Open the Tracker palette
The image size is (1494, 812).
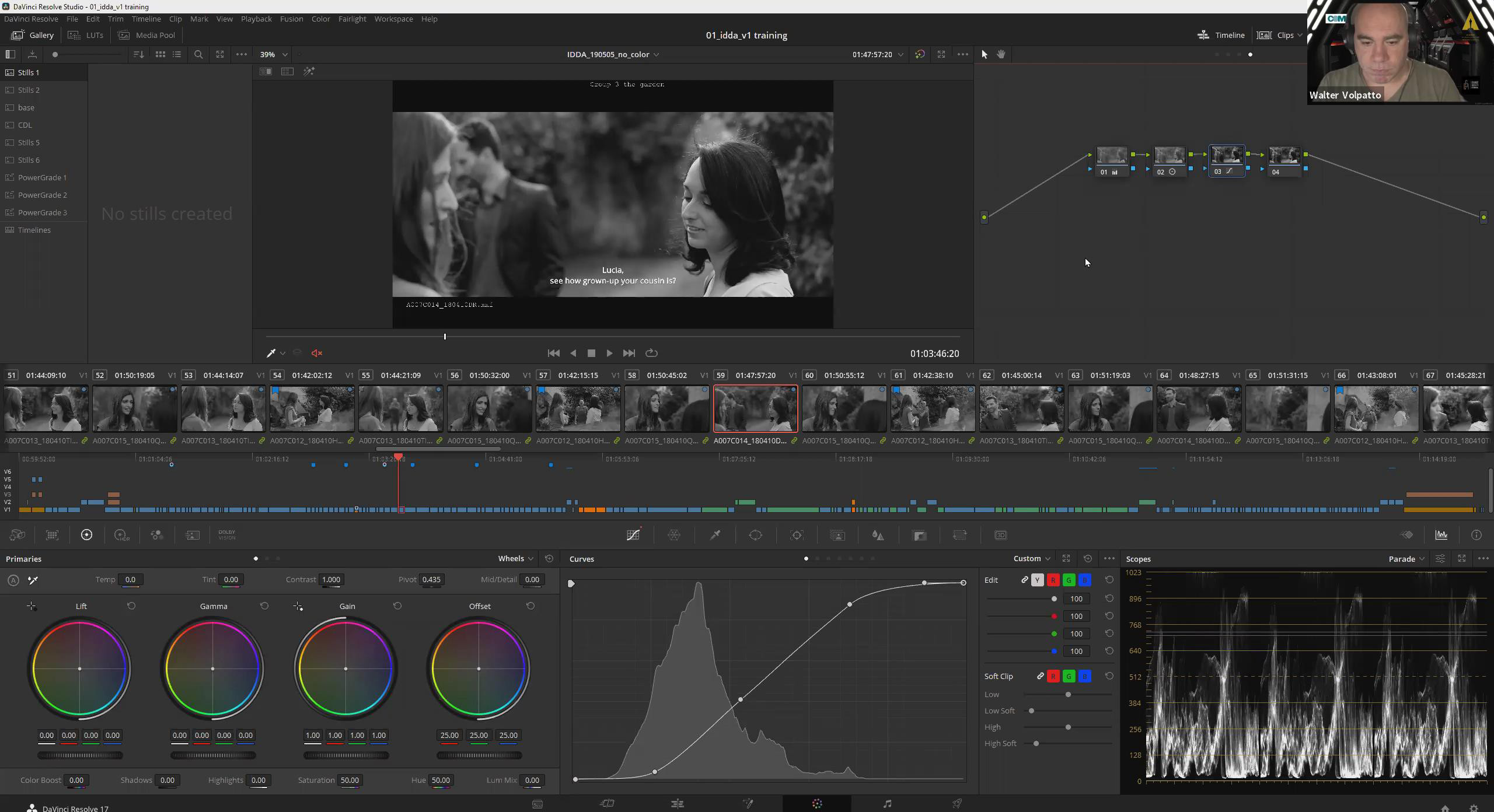coord(797,535)
